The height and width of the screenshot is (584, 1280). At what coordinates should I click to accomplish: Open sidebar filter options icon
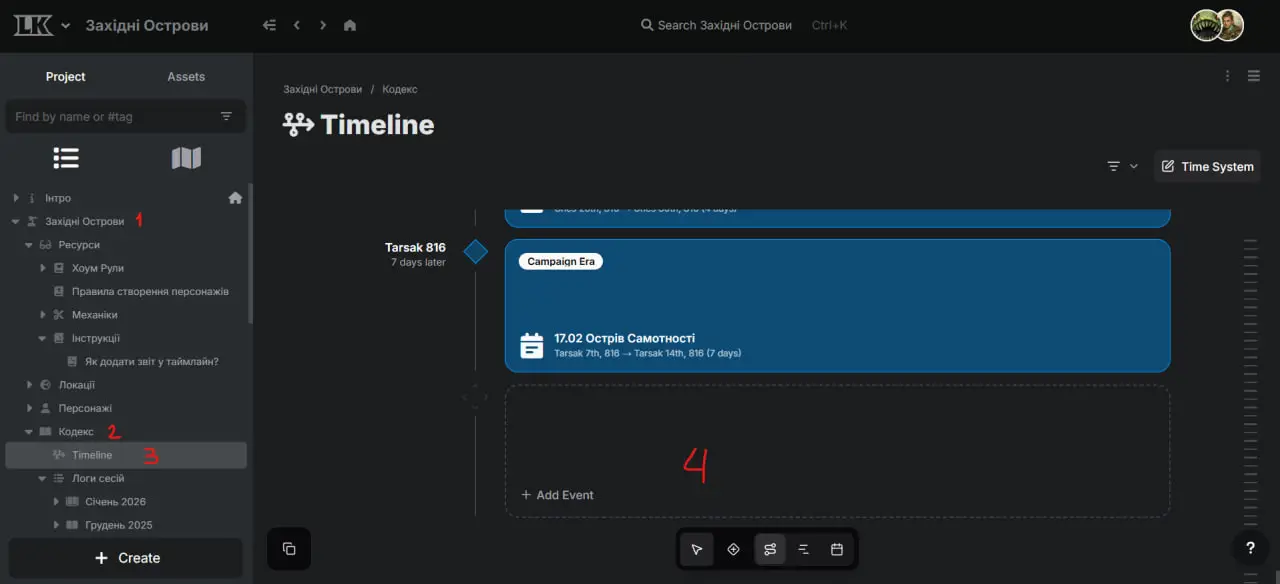(x=226, y=117)
